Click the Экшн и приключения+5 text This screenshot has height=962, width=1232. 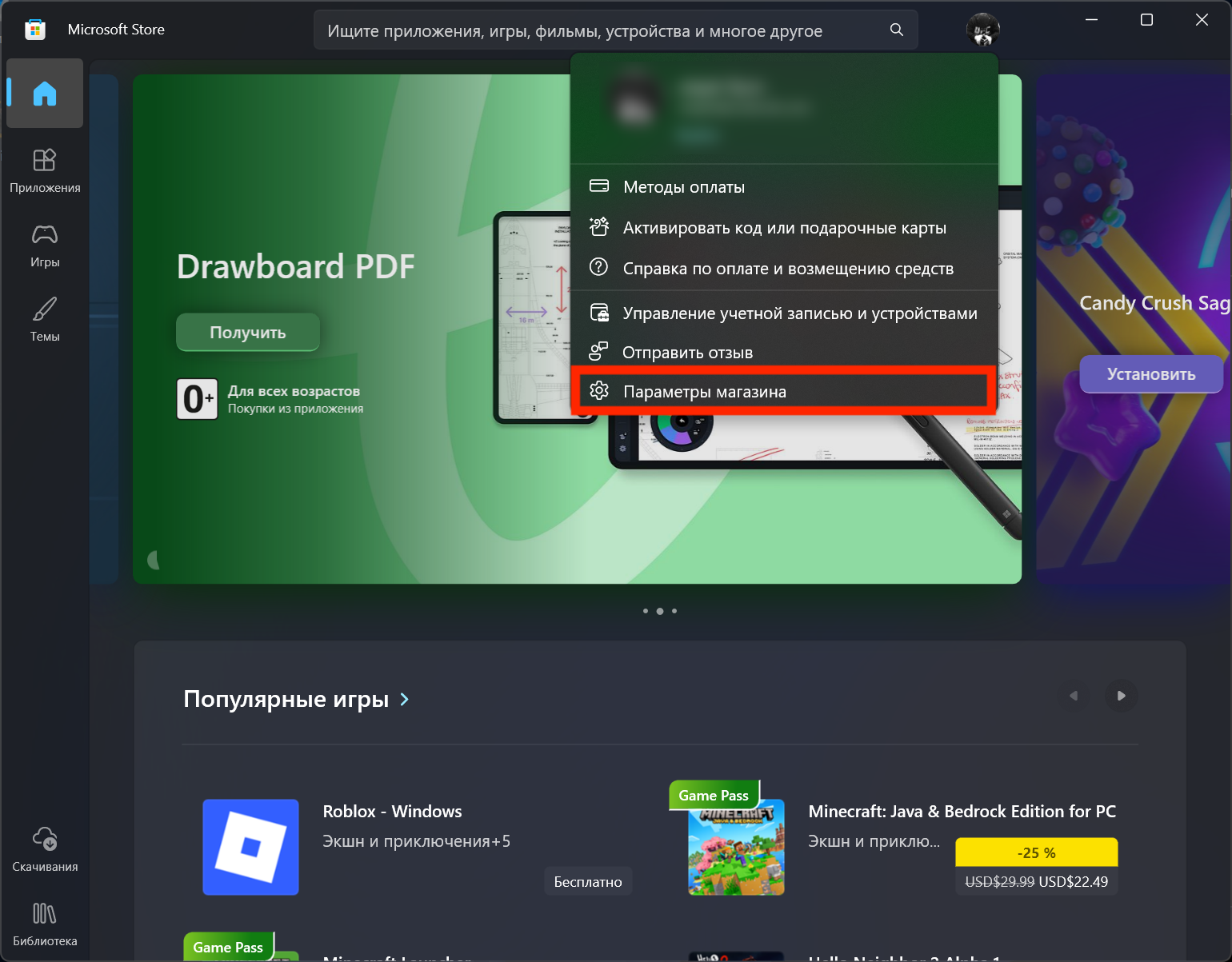tap(416, 841)
